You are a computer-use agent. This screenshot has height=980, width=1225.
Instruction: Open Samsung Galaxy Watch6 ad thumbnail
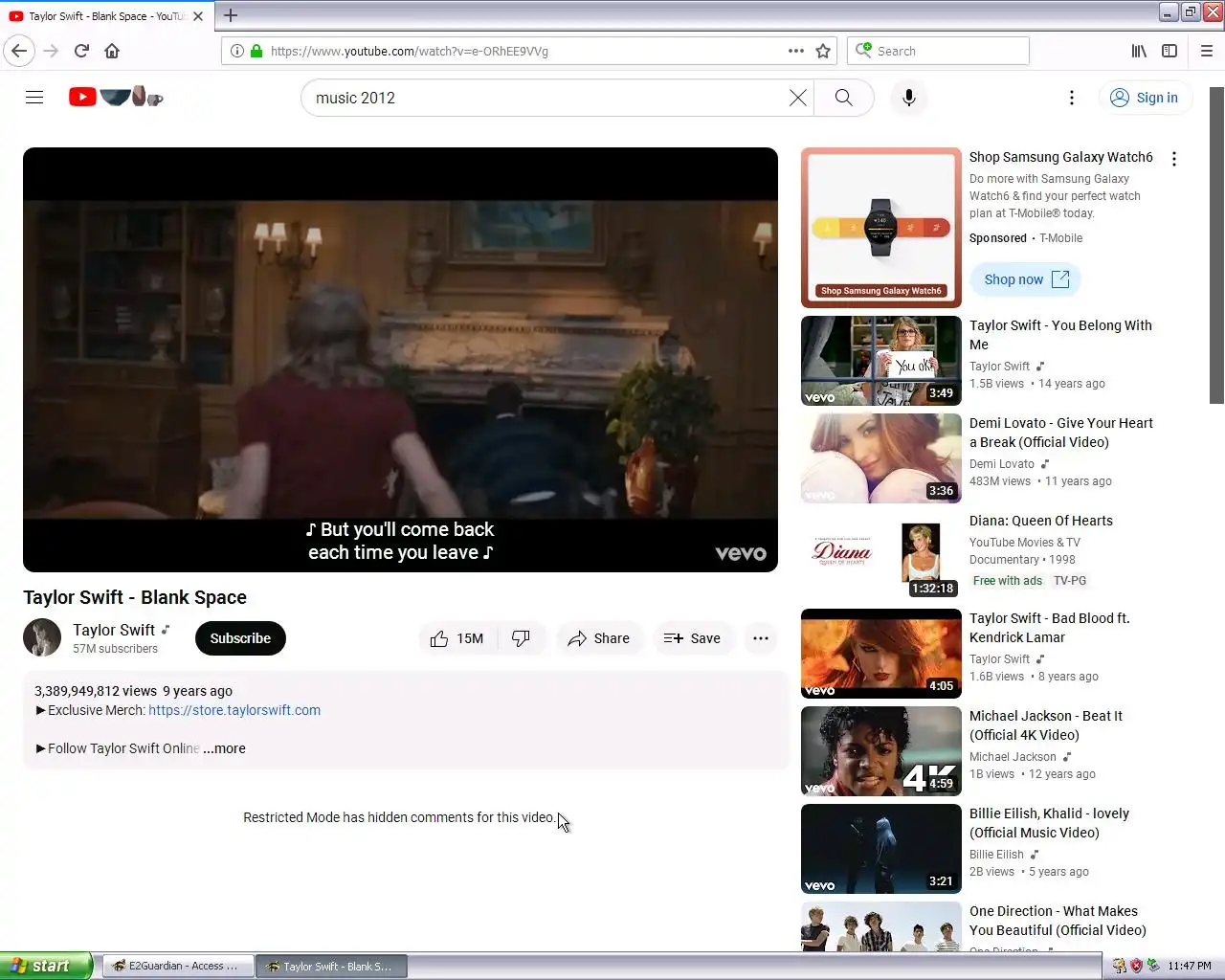pos(881,228)
